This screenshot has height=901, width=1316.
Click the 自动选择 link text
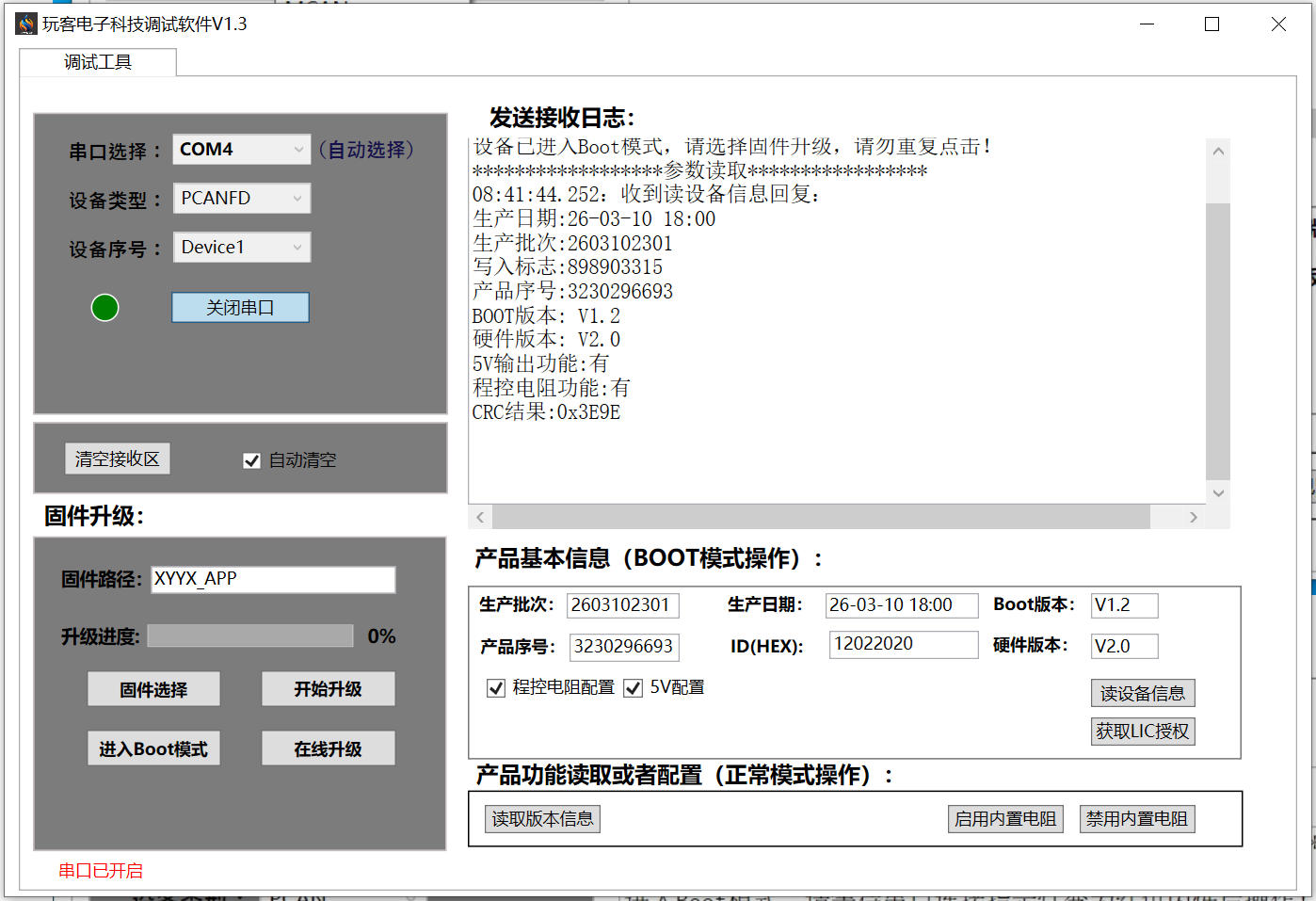pyautogui.click(x=366, y=150)
